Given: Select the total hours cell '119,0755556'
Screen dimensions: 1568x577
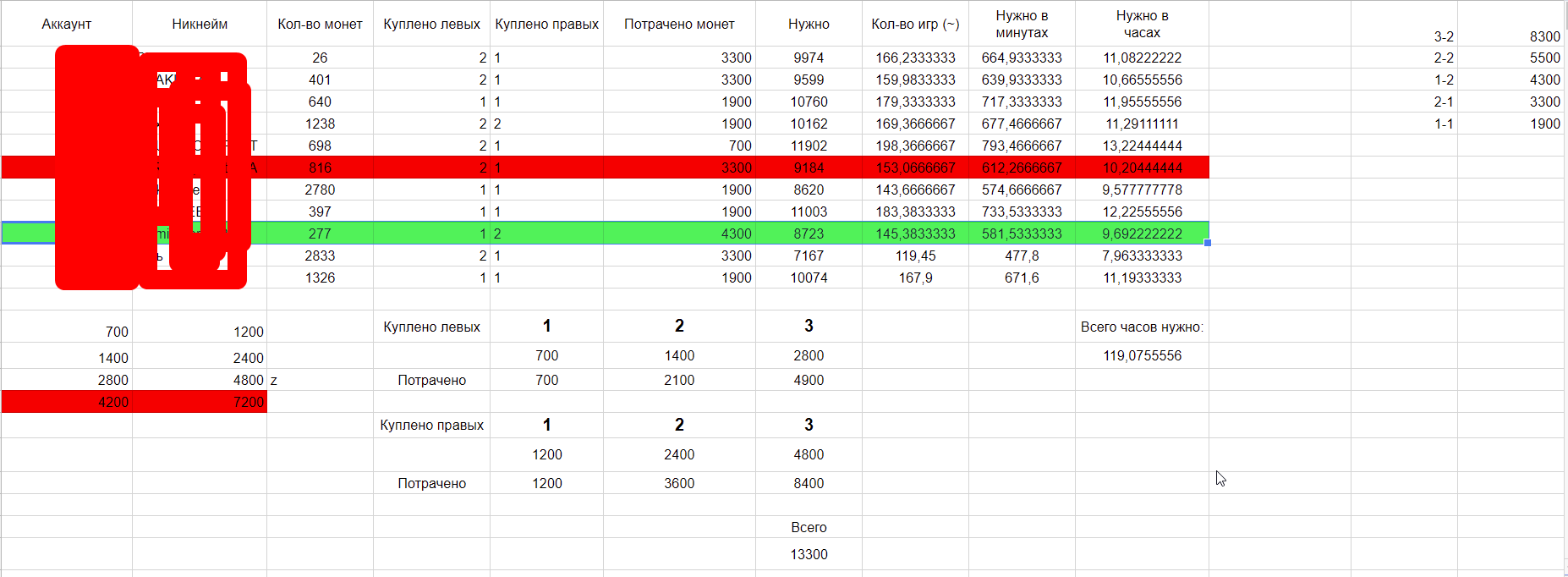Looking at the screenshot, I should tap(1142, 355).
